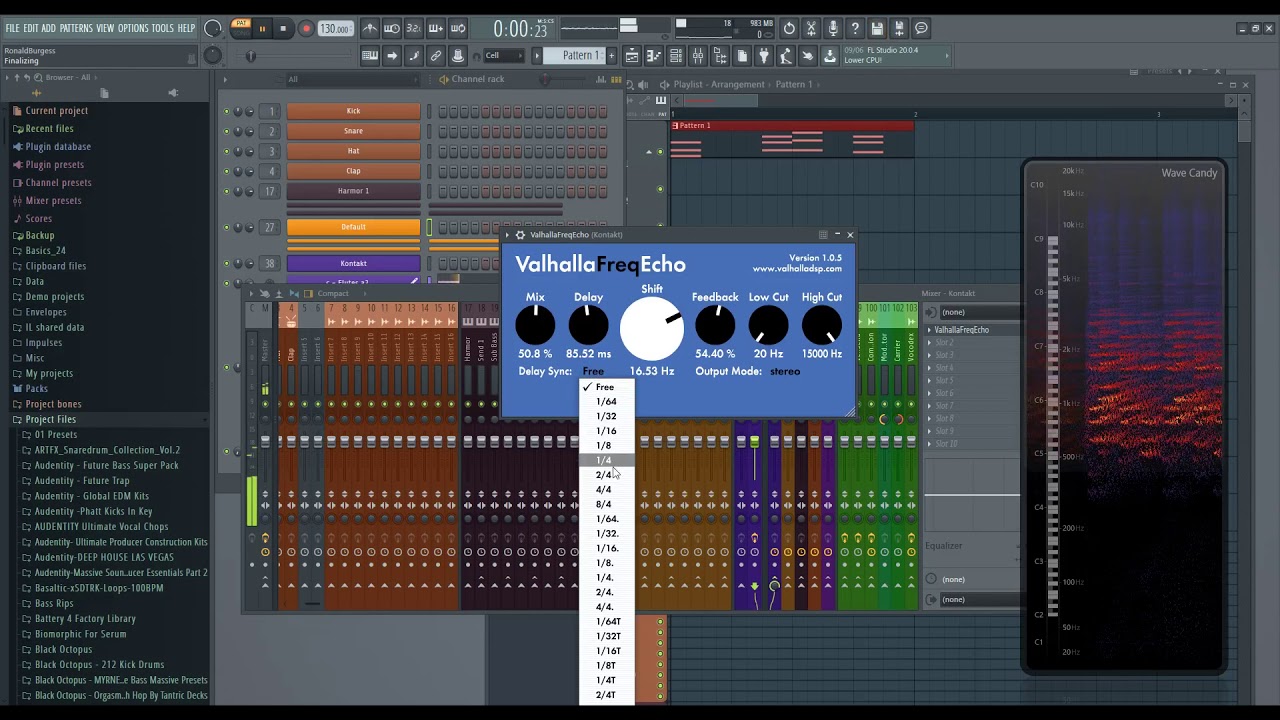Toggle the metronome icon
The height and width of the screenshot is (720, 1280).
coord(370,29)
